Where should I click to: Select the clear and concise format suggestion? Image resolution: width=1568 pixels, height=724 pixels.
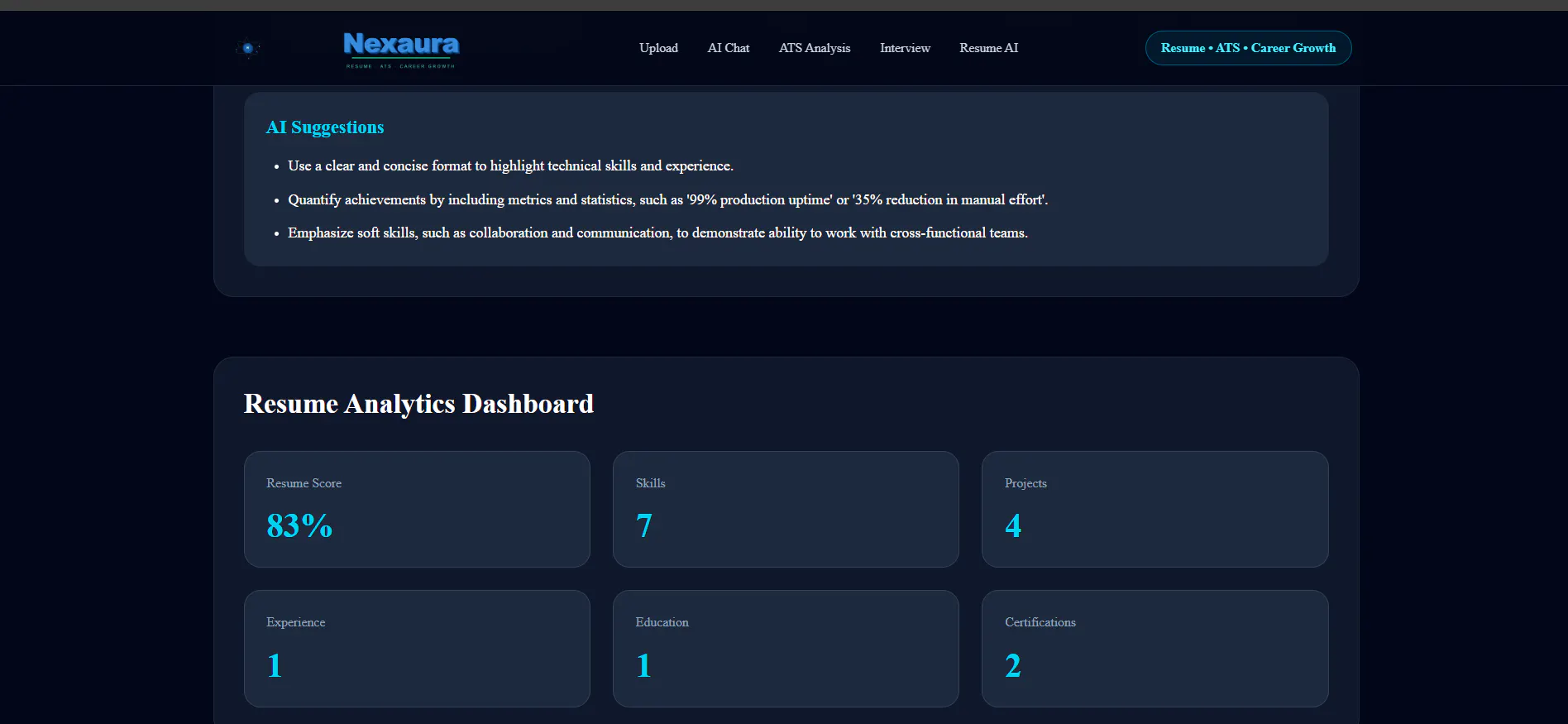pos(510,165)
